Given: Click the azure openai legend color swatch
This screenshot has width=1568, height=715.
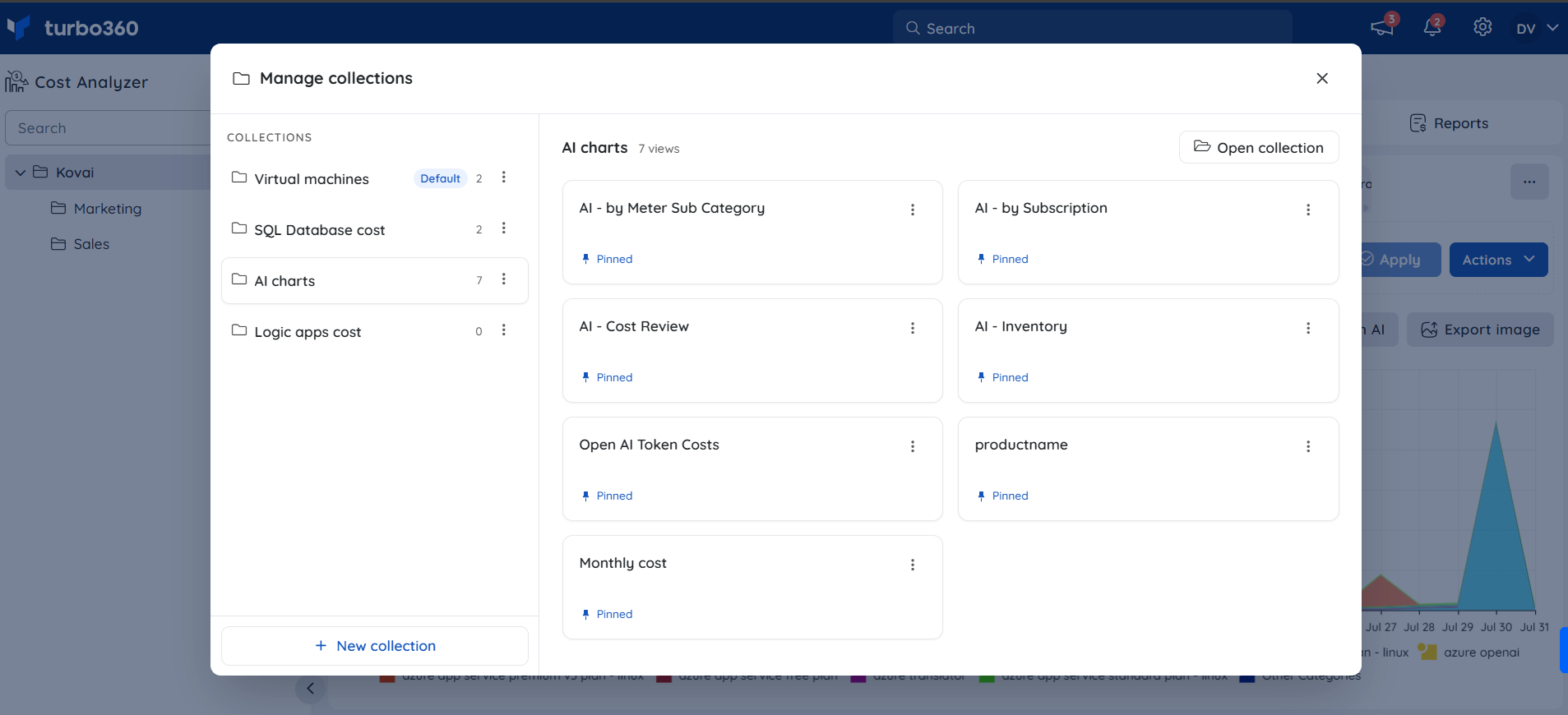Looking at the screenshot, I should pyautogui.click(x=1427, y=652).
